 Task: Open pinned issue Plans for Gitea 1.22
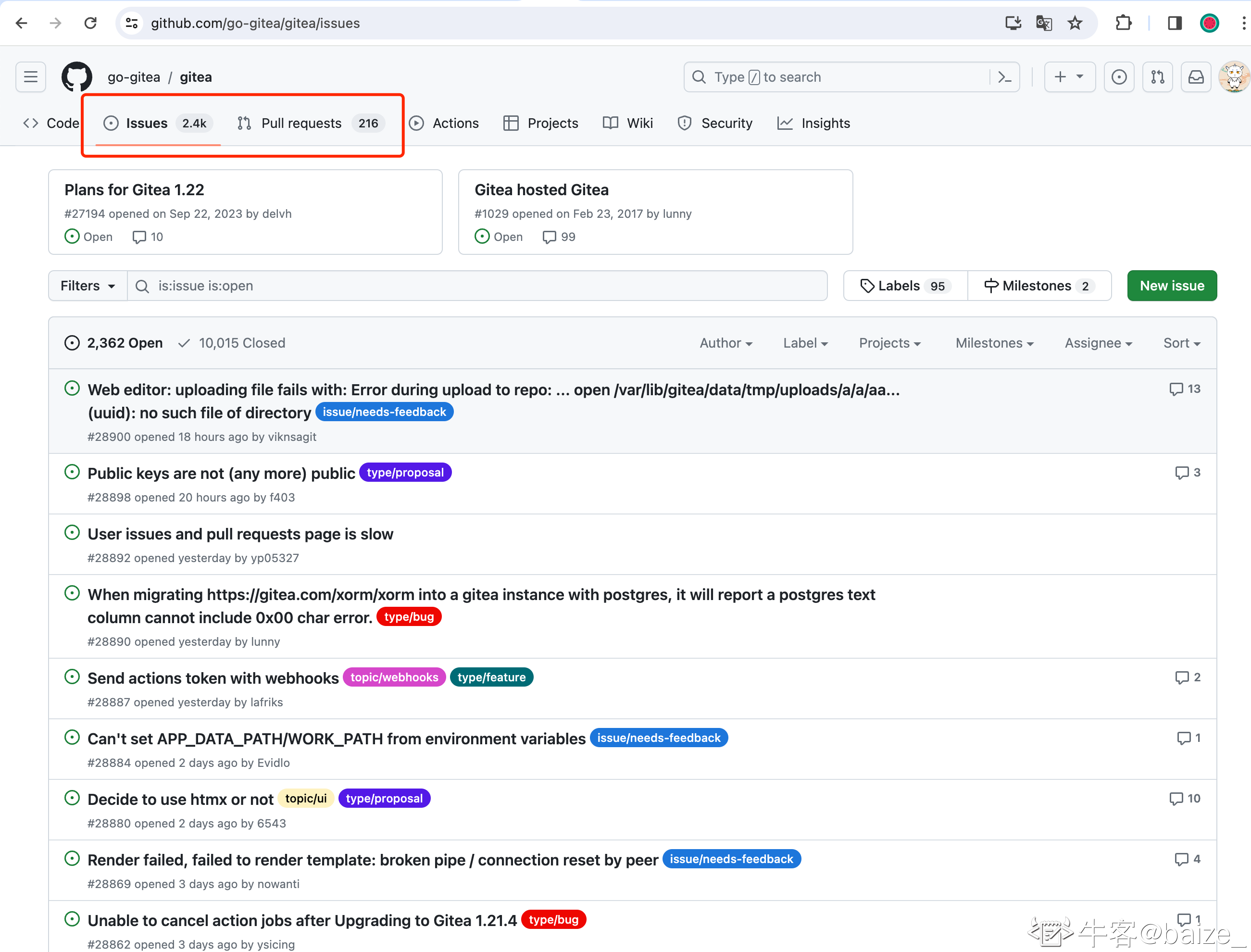134,190
